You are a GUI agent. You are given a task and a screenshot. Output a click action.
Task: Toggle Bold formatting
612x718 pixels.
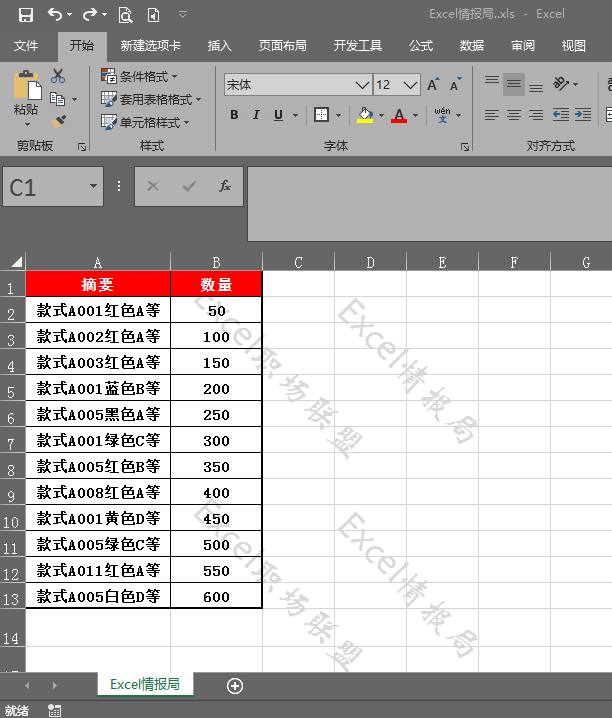point(234,114)
